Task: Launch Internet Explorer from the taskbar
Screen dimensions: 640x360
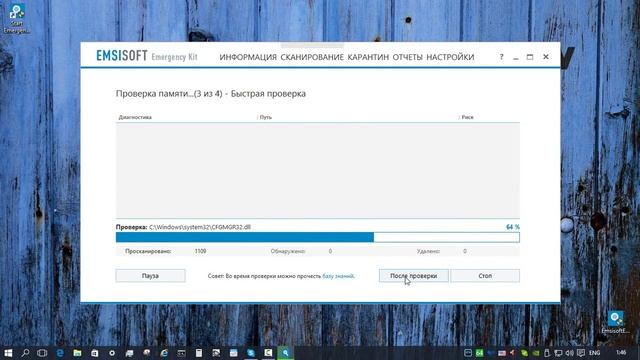Action: point(164,353)
